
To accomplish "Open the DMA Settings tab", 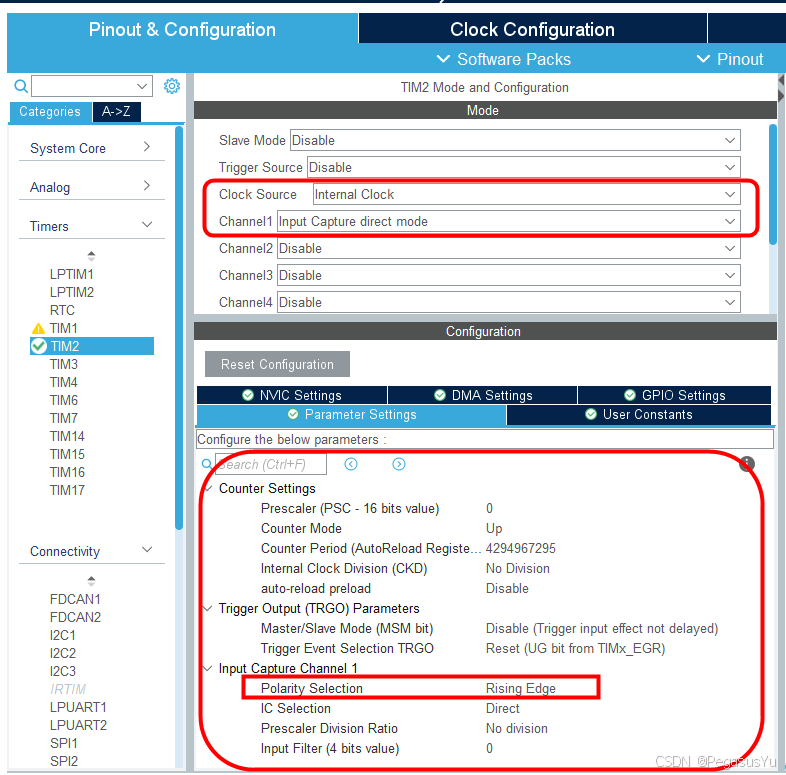I will [x=483, y=395].
